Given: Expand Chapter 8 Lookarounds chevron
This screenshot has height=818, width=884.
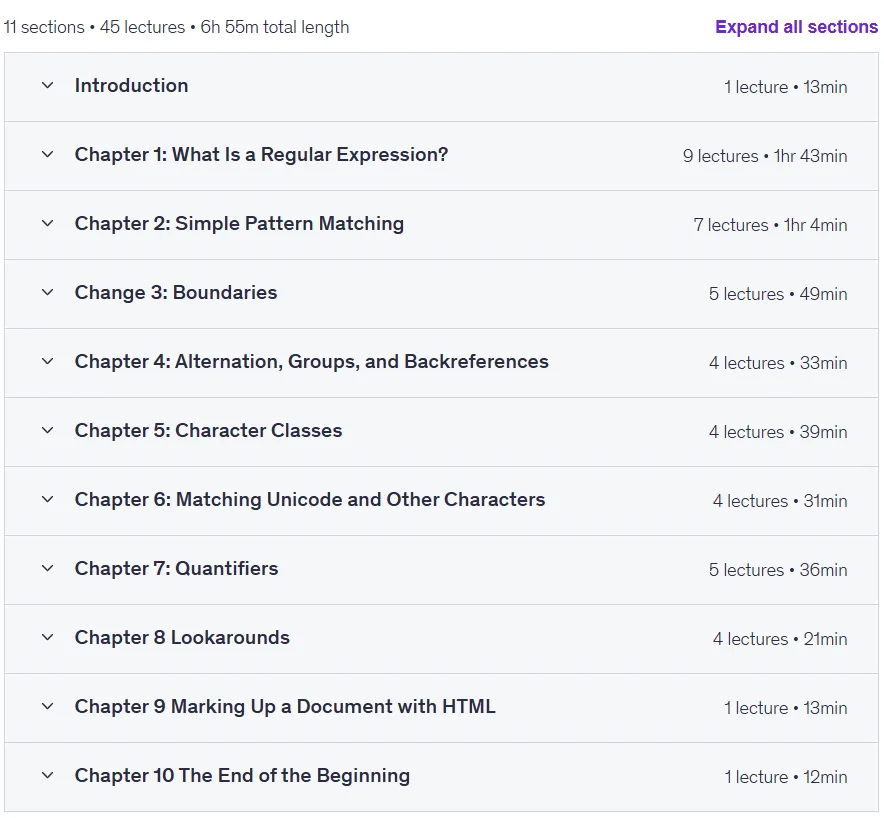Looking at the screenshot, I should tap(48, 638).
